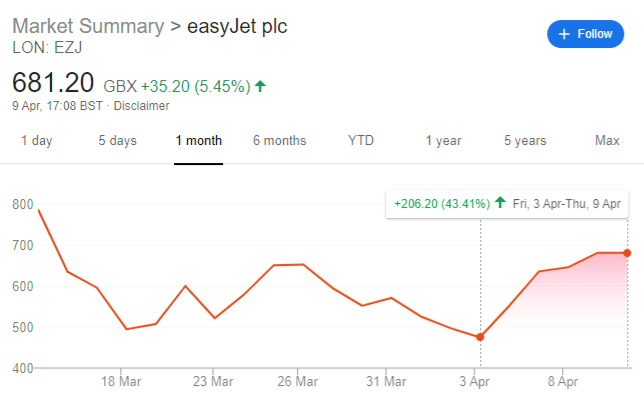The width and height of the screenshot is (644, 401).
Task: Click the green arrow in chart tooltip
Action: [x=500, y=203]
